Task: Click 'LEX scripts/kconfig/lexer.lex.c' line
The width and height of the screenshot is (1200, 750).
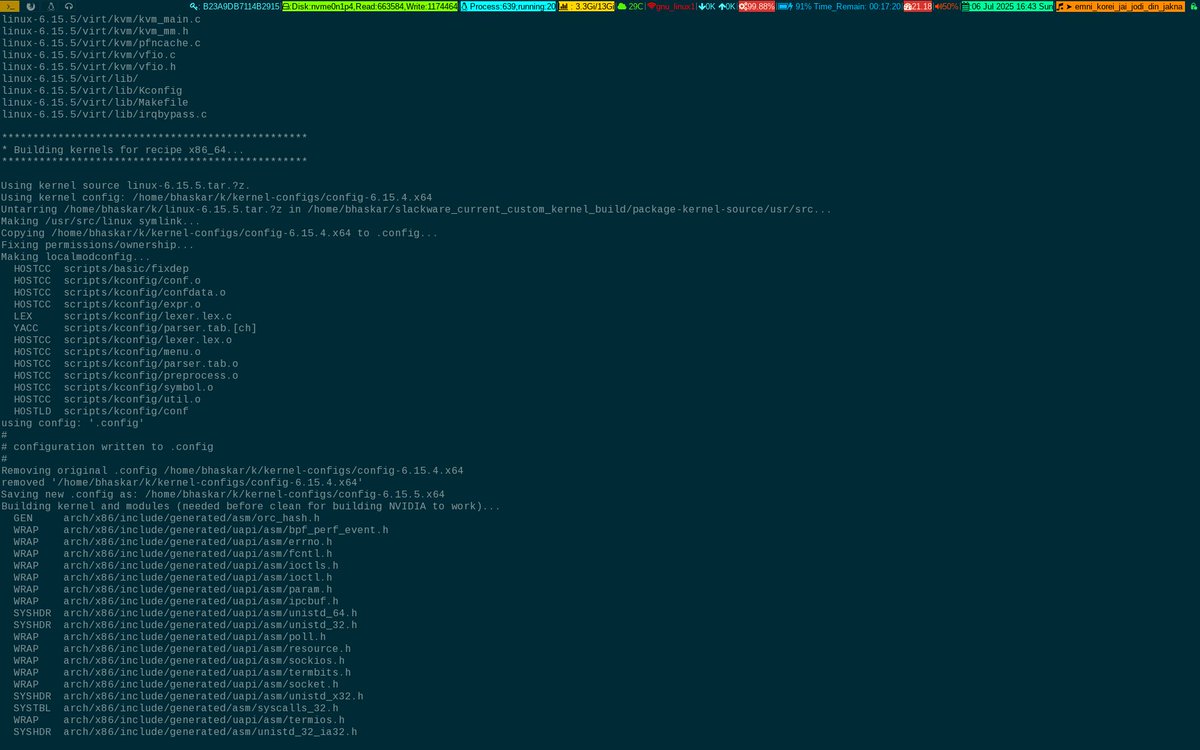Action: 123,316
